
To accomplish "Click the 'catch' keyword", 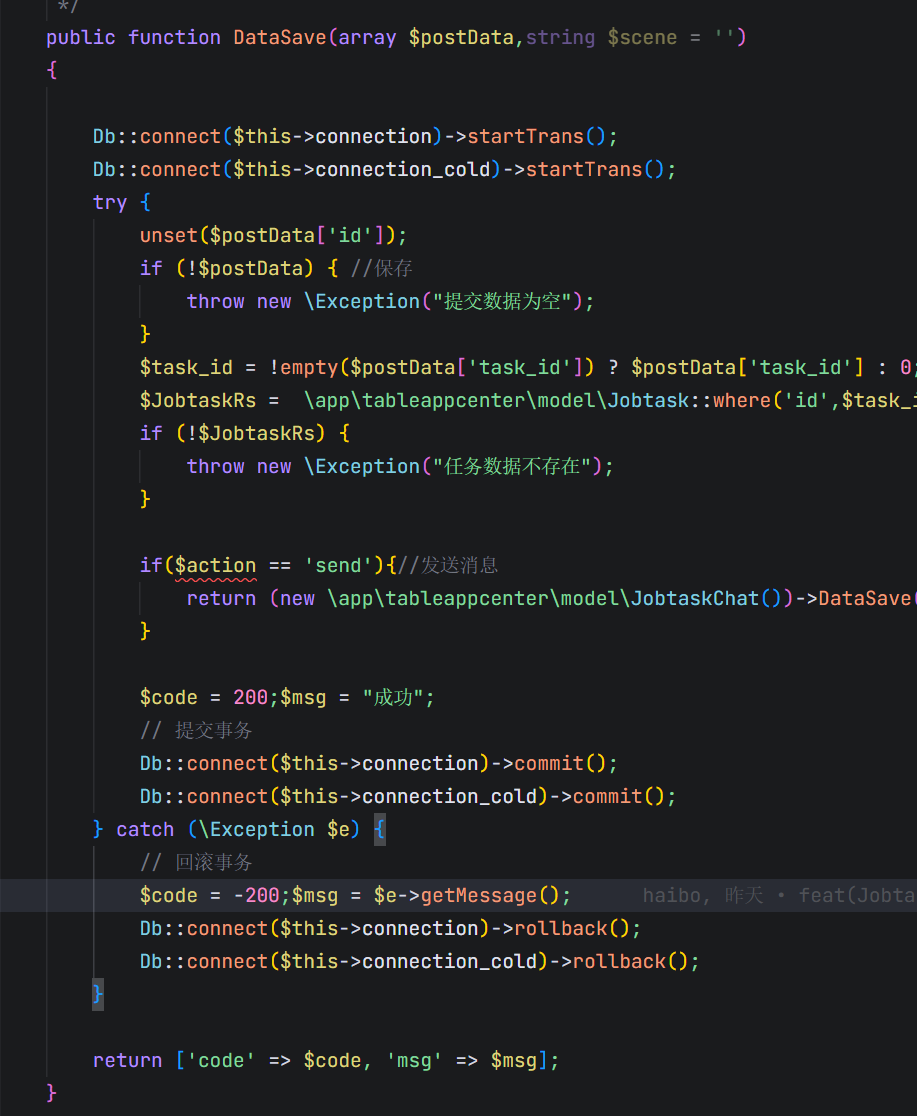I will [145, 829].
